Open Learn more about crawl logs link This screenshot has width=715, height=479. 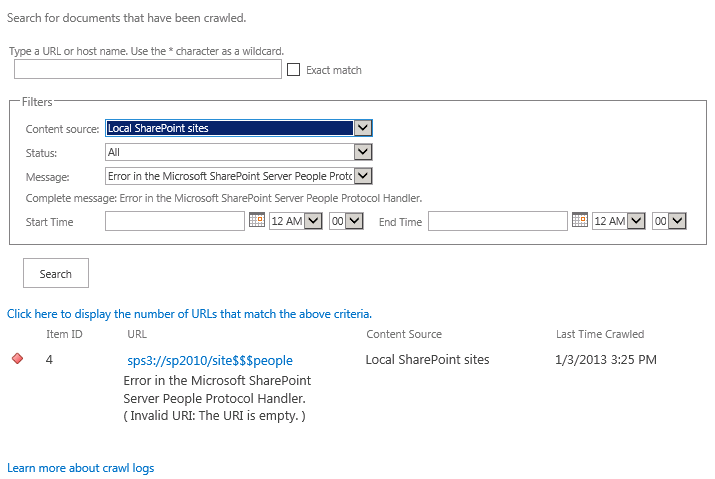click(81, 468)
